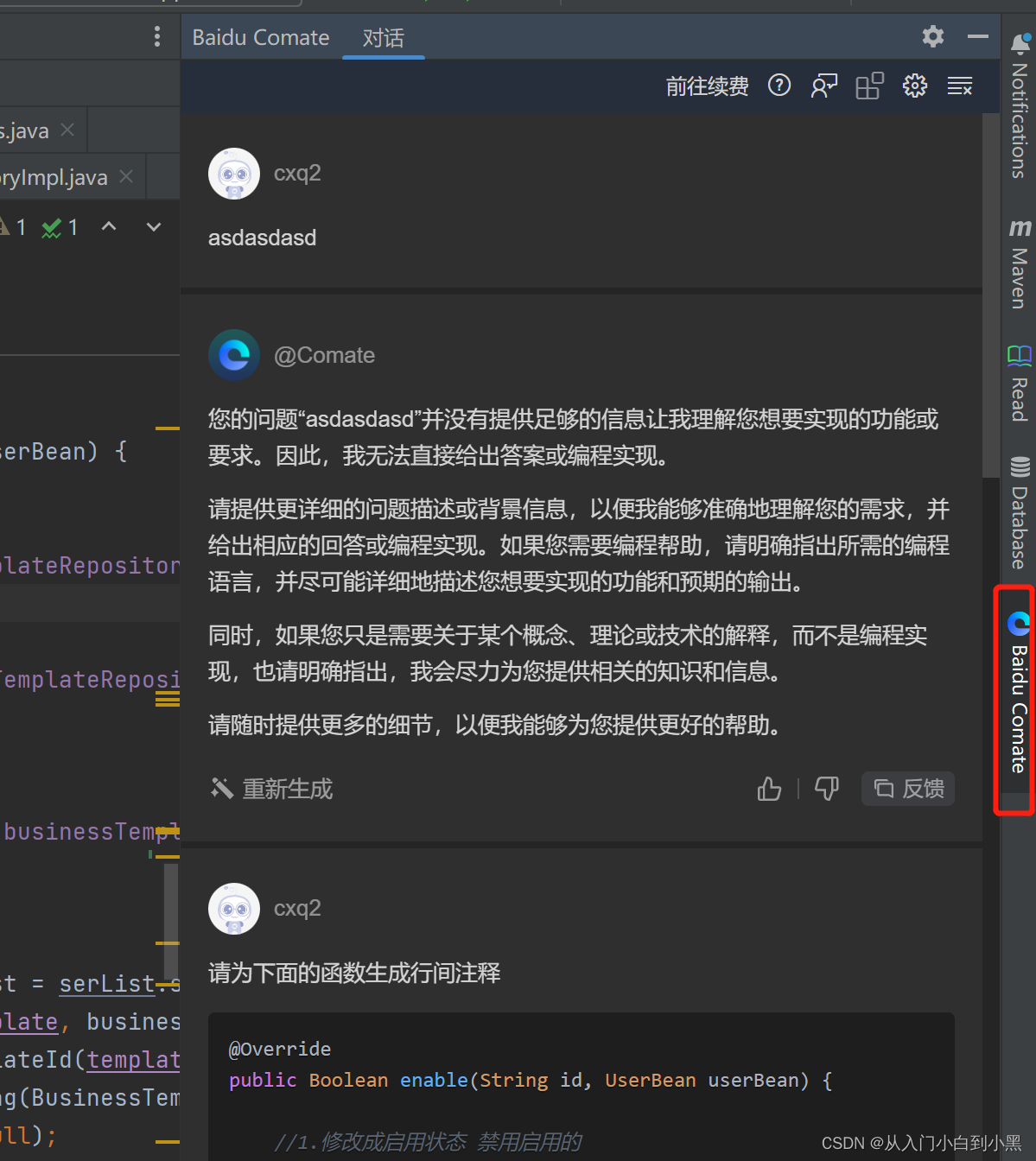
Task: Give thumbs up to Comate reply
Action: [769, 789]
